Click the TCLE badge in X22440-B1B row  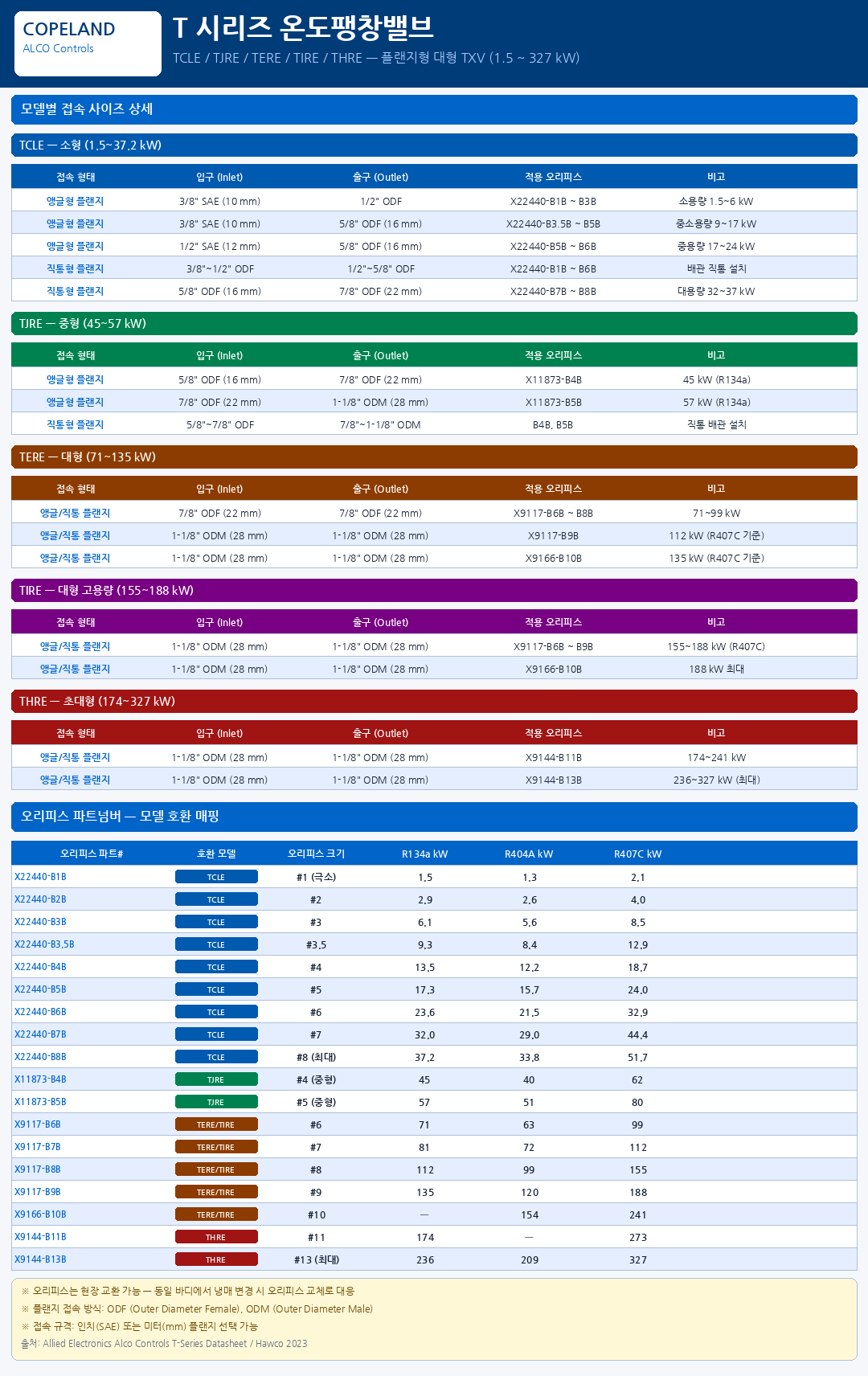click(x=216, y=877)
